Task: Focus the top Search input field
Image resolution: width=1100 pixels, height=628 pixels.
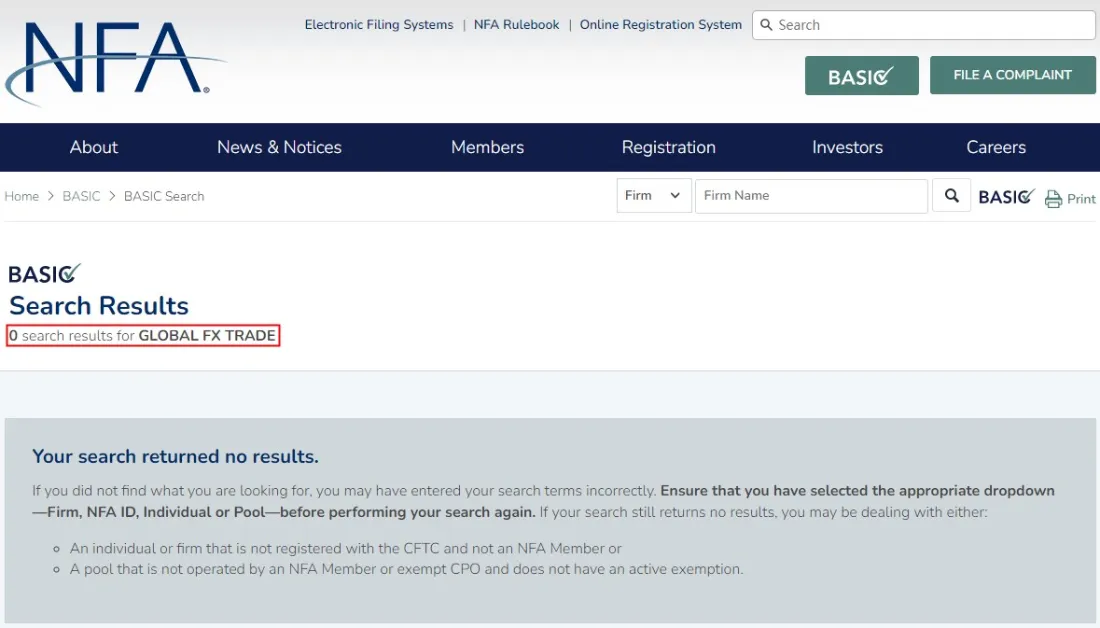Action: (924, 25)
